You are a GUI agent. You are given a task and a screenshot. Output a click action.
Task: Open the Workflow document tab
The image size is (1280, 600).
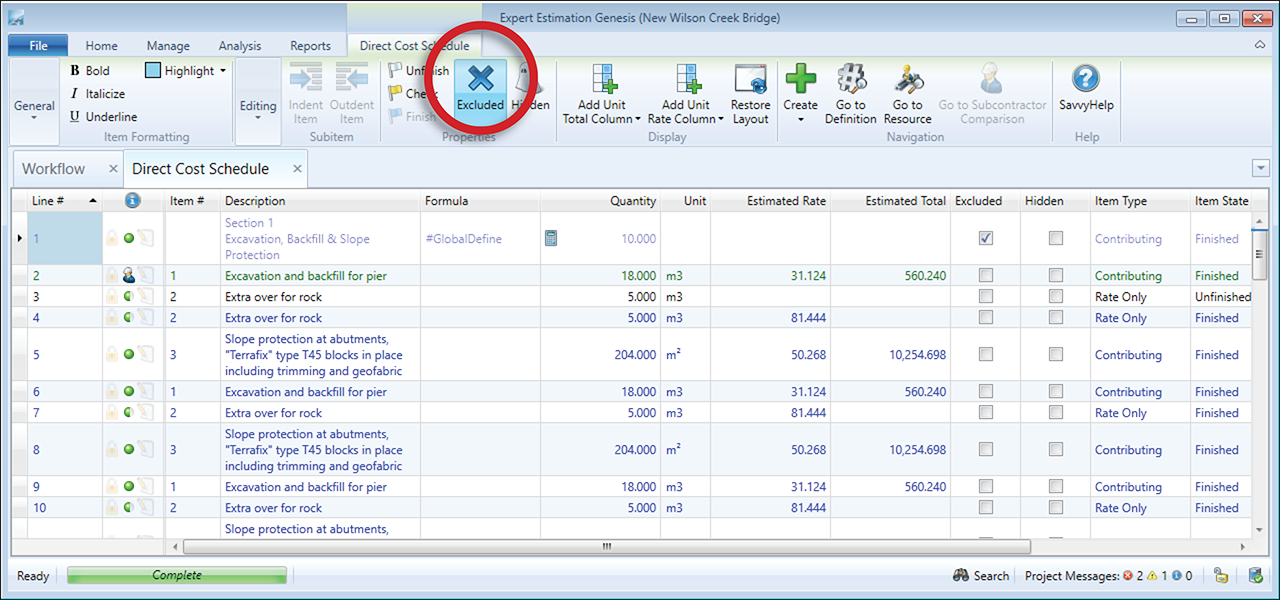coord(54,169)
